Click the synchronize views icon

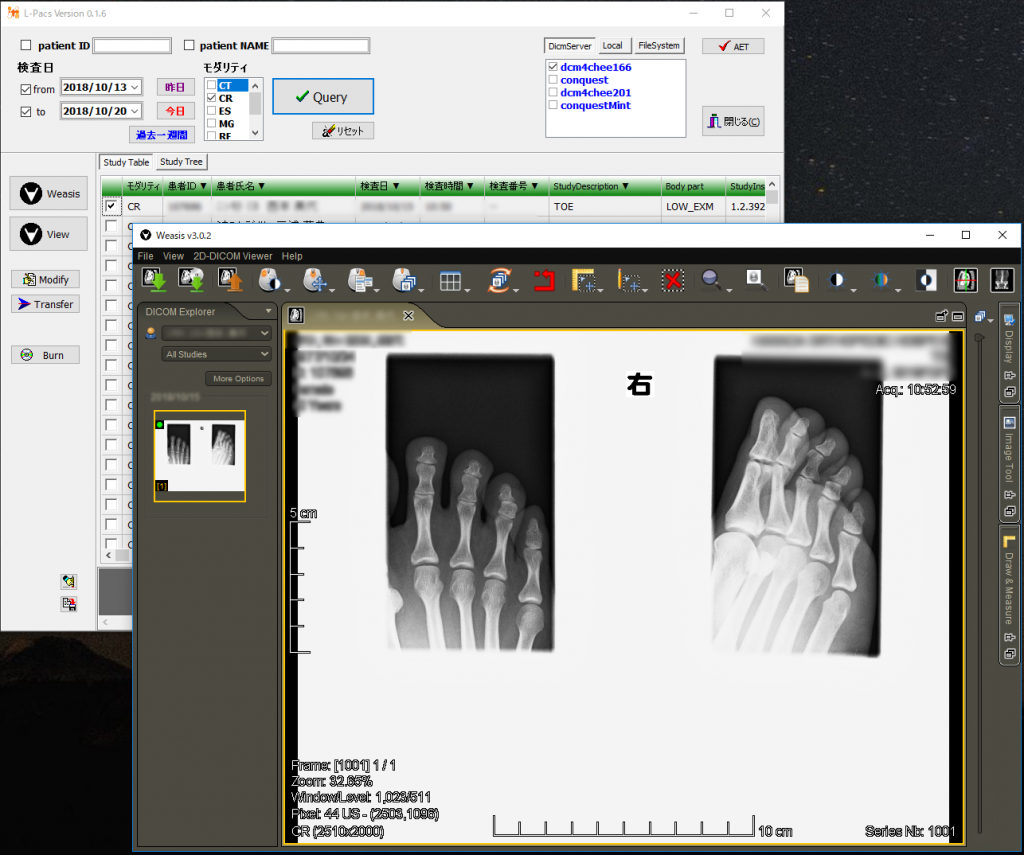click(x=499, y=280)
